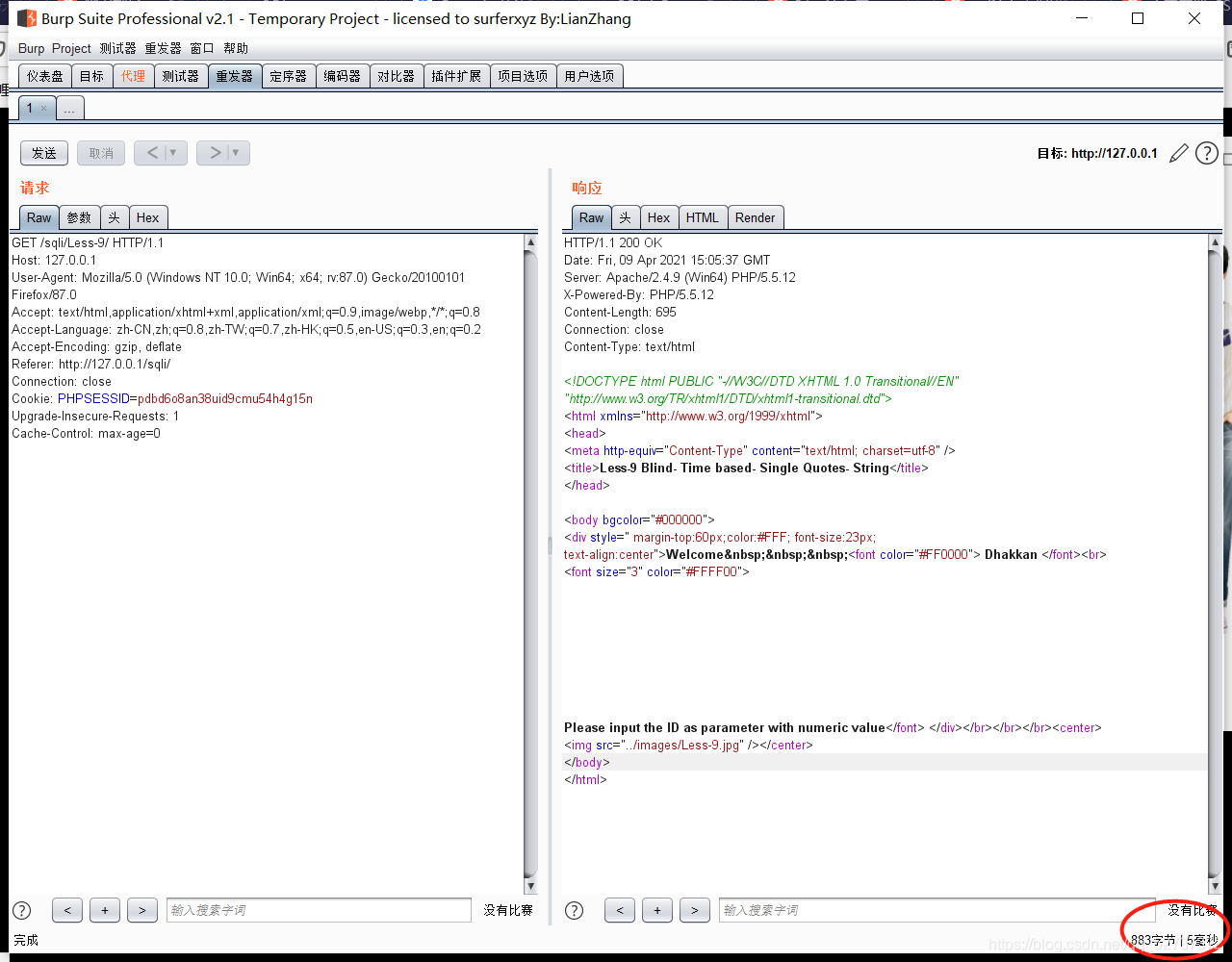Open the 窗口 menu

202,48
